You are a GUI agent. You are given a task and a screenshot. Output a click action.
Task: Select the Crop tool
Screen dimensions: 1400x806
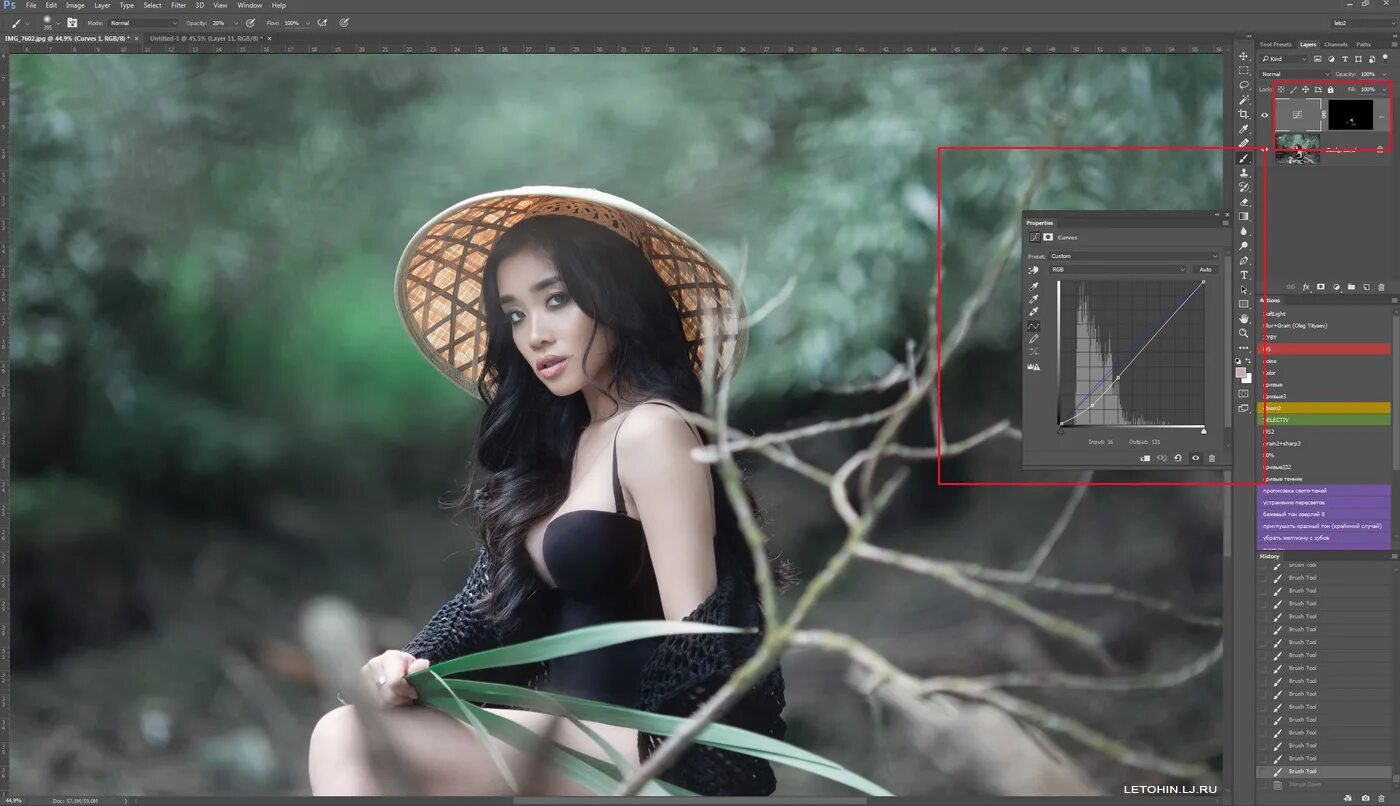pos(1243,114)
